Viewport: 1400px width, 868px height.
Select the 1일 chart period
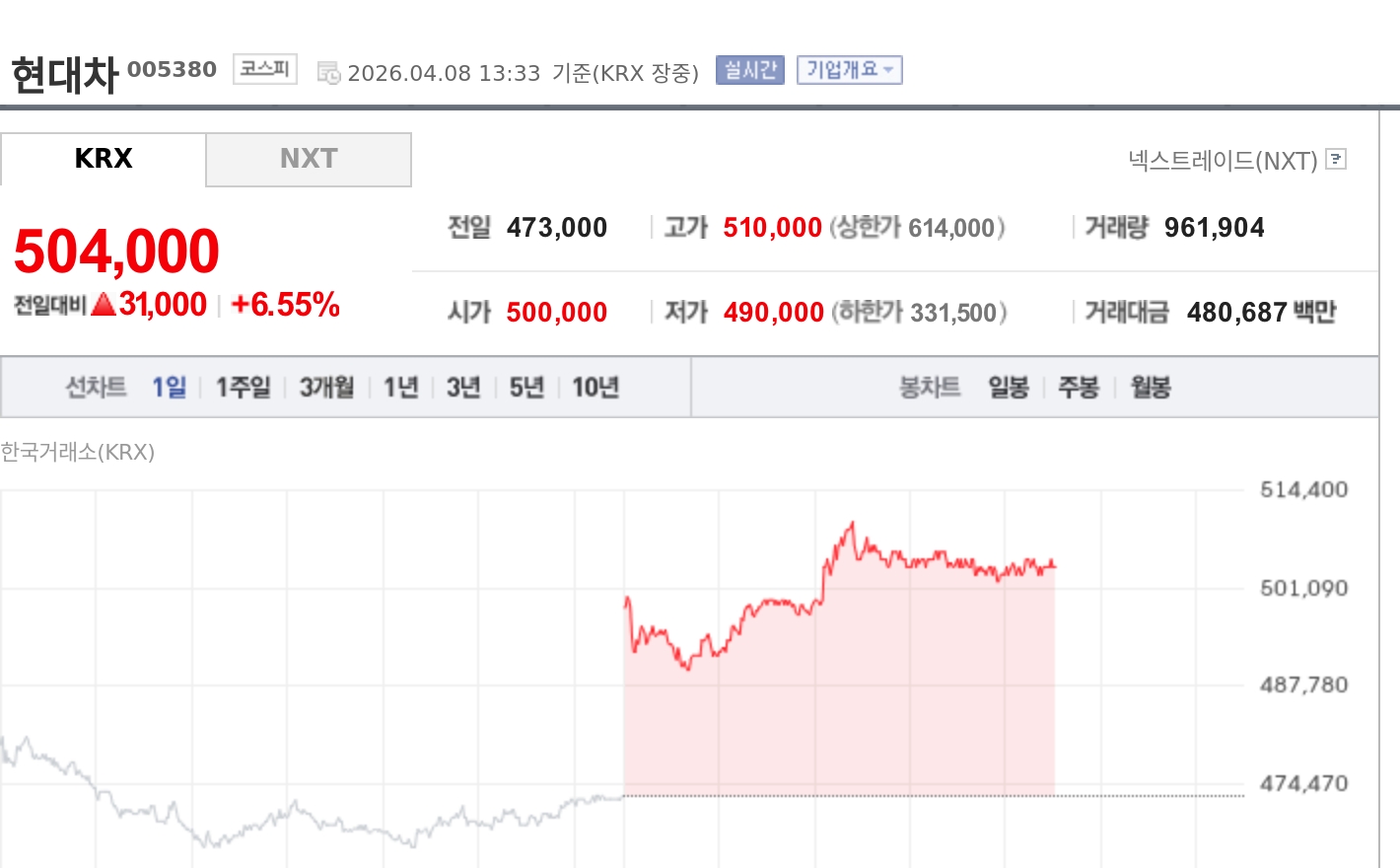pyautogui.click(x=171, y=387)
